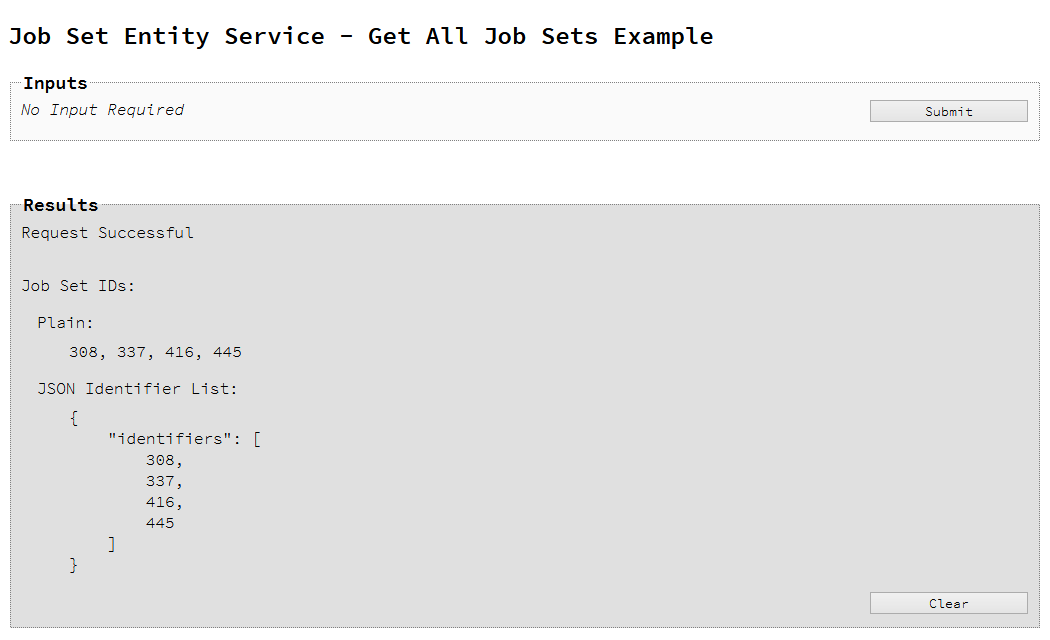The image size is (1050, 640).
Task: Click the closing curly brace of the JSON
Action: coord(74,565)
